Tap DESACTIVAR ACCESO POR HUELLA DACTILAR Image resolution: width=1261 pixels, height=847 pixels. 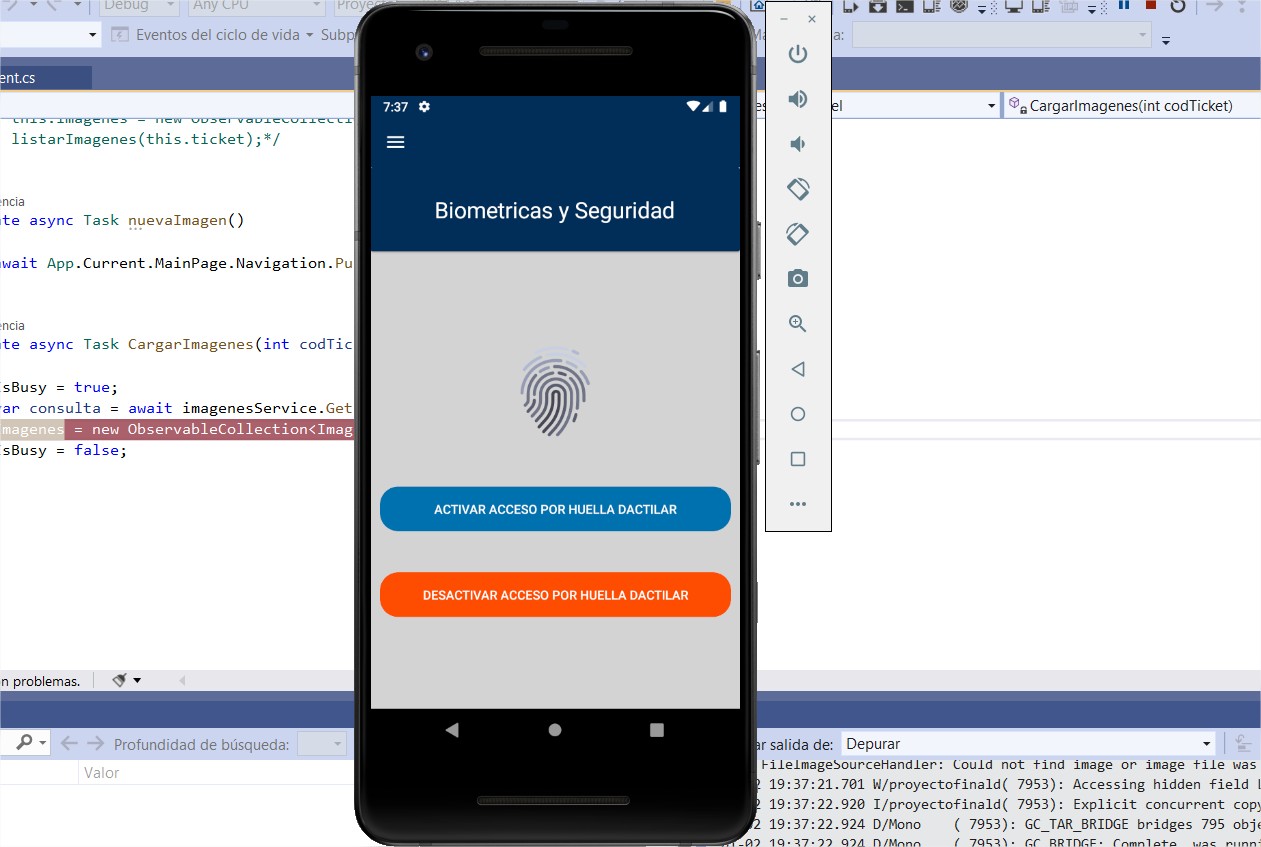(555, 595)
